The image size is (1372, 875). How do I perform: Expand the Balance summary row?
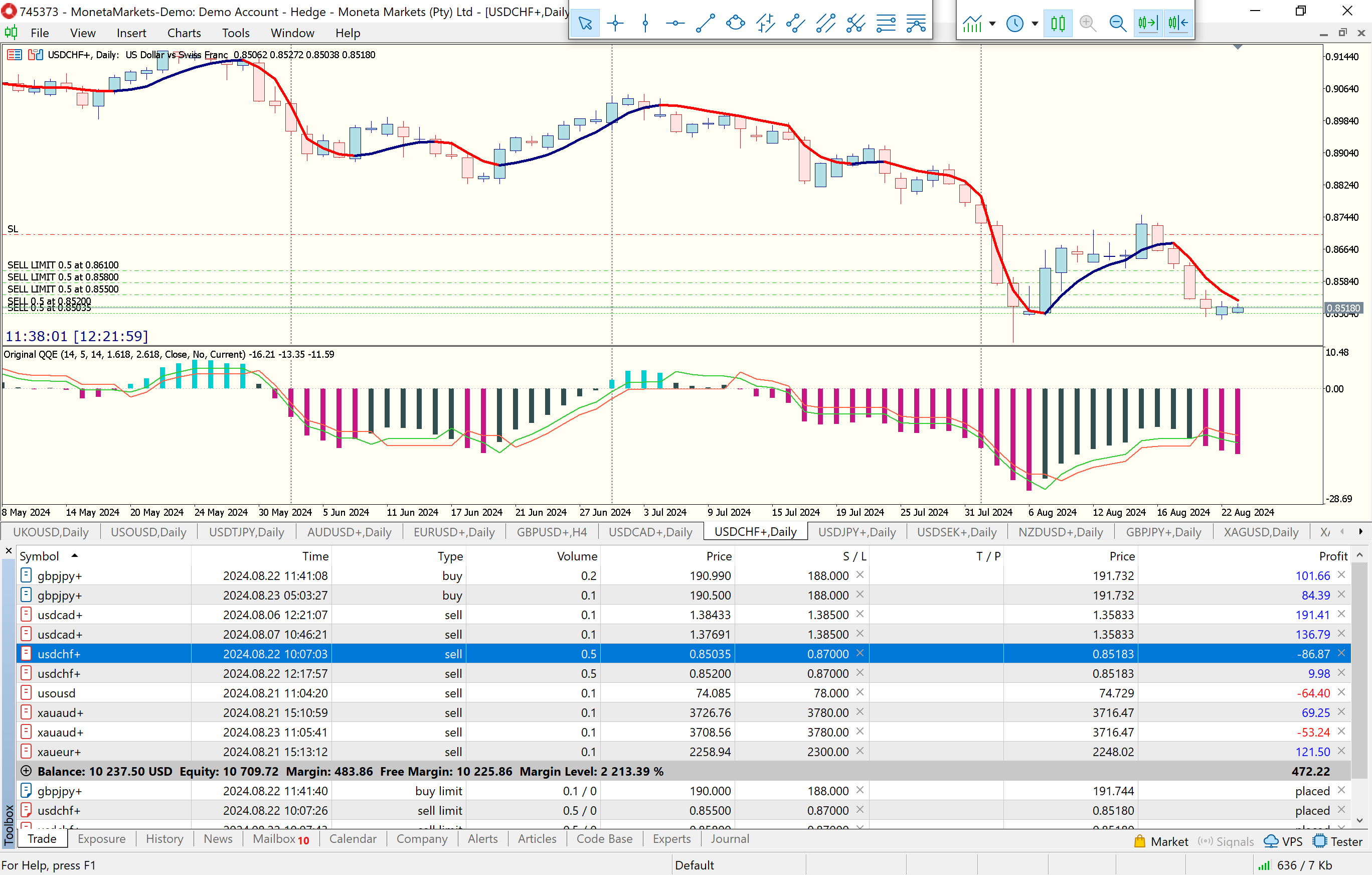click(x=26, y=771)
